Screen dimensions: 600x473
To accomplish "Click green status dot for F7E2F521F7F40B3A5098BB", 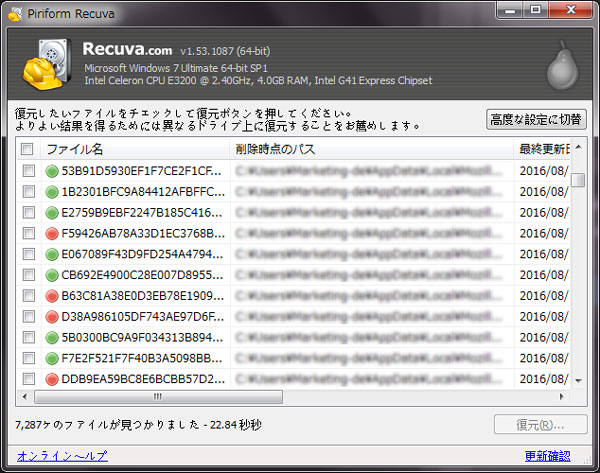I will coord(52,359).
